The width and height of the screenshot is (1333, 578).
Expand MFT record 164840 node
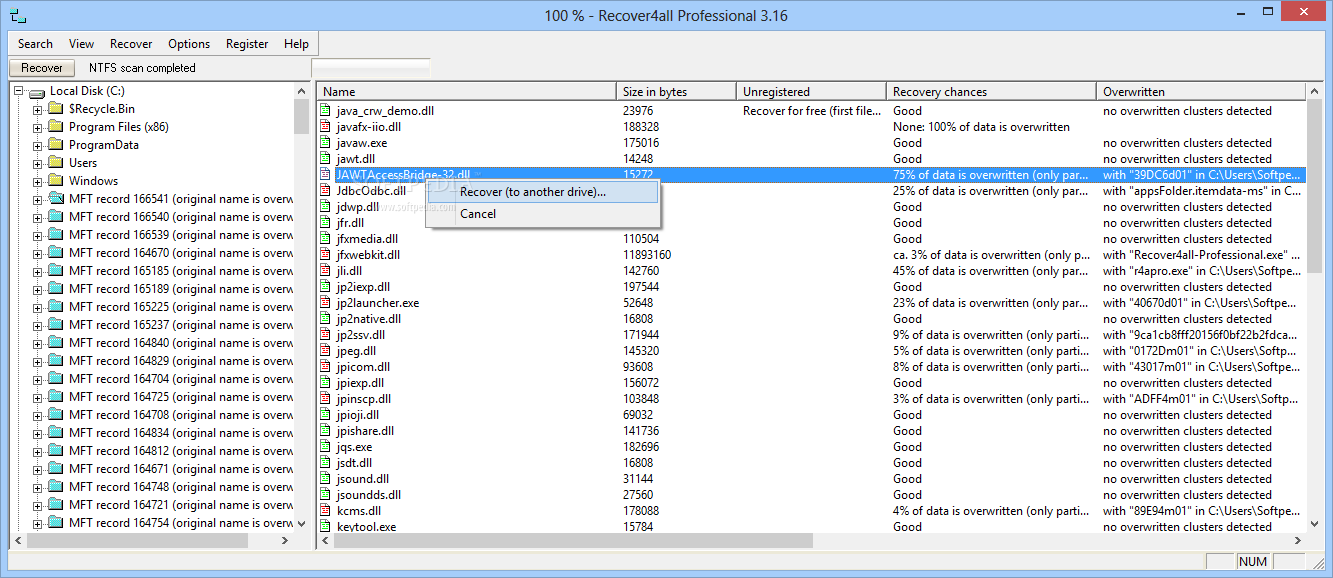click(x=37, y=343)
